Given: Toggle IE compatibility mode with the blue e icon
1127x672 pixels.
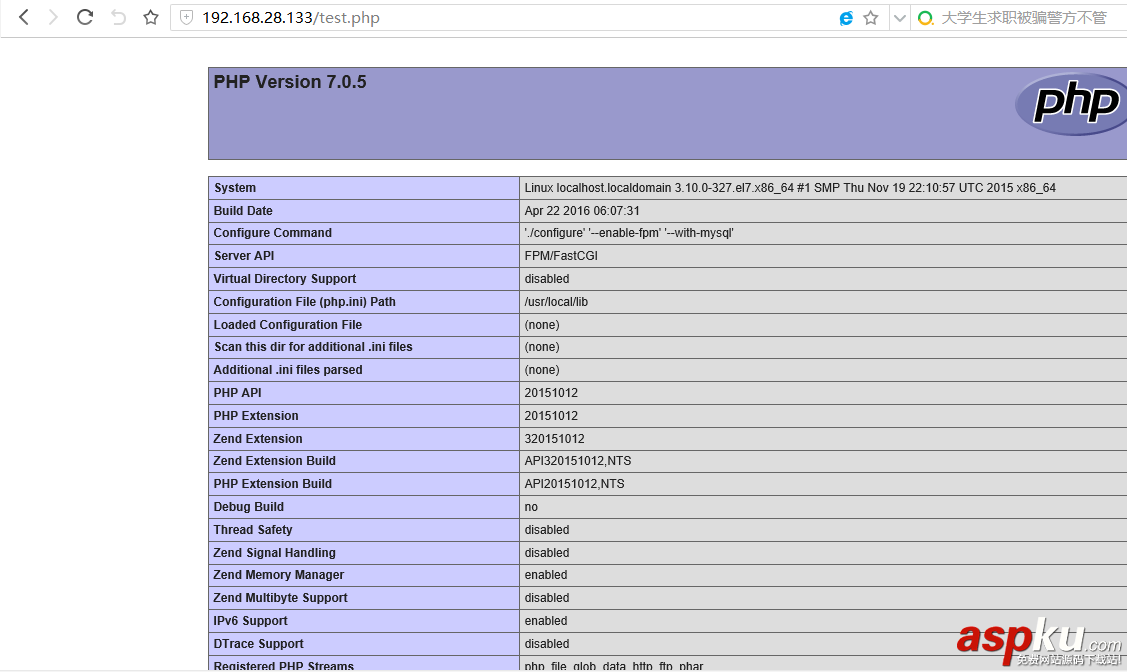Looking at the screenshot, I should (x=846, y=17).
